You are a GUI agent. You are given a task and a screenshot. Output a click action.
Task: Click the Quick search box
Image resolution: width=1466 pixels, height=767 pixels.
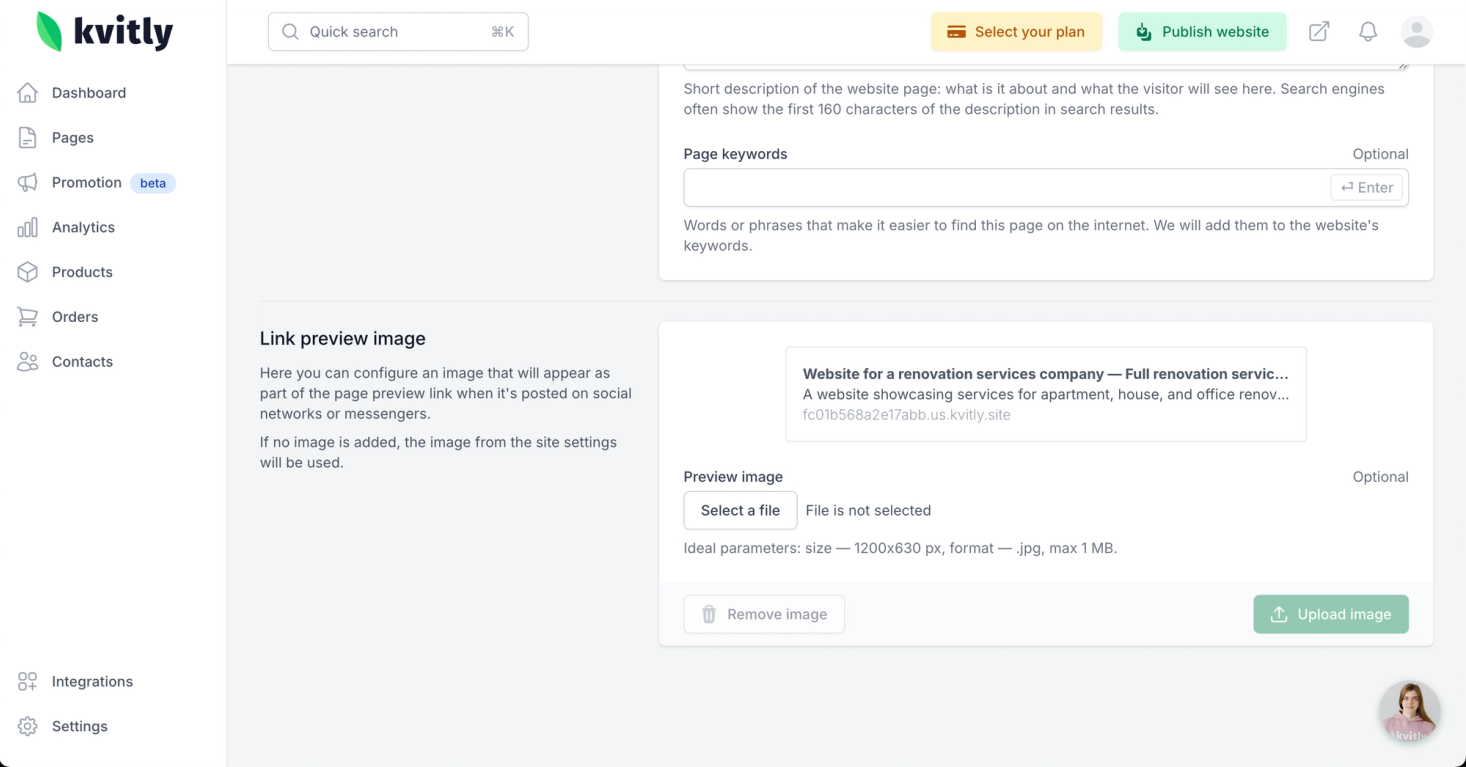point(398,32)
